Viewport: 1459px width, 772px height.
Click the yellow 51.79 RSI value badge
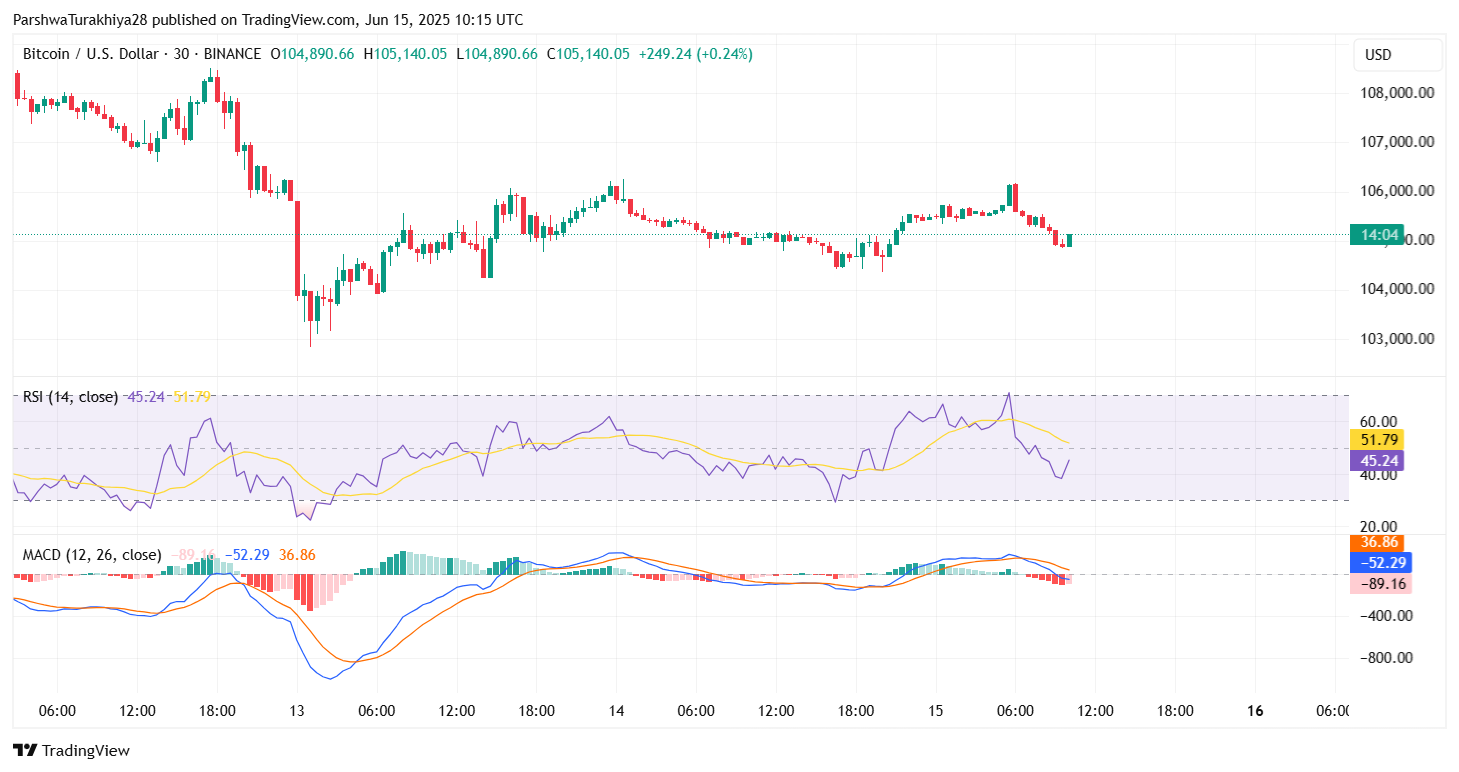pyautogui.click(x=1377, y=439)
